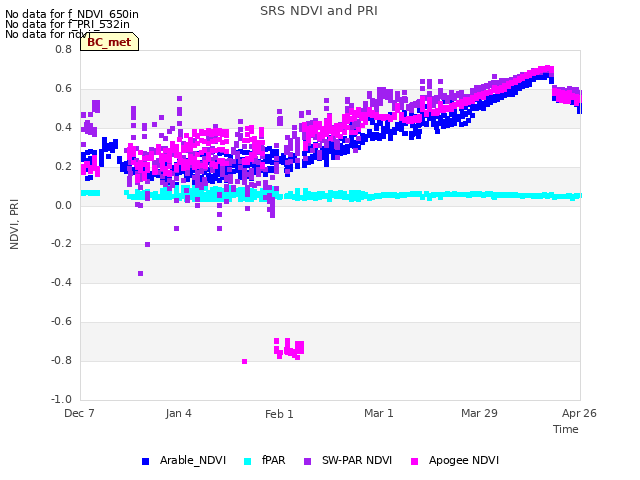Click the fPAR cyan legend swatch

click(x=247, y=461)
